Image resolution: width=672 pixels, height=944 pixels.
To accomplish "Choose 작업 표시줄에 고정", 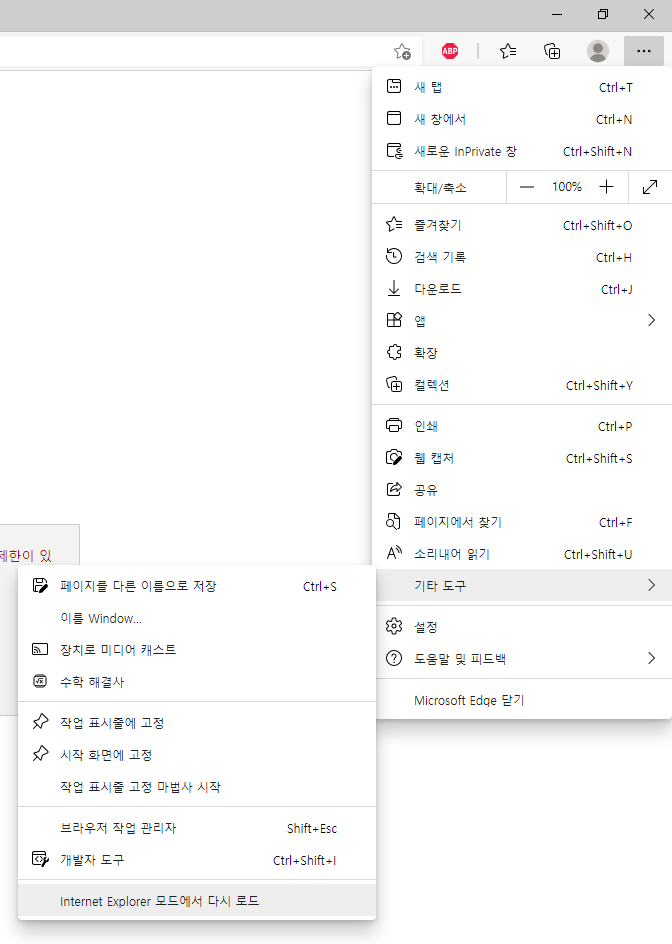I will 197,722.
